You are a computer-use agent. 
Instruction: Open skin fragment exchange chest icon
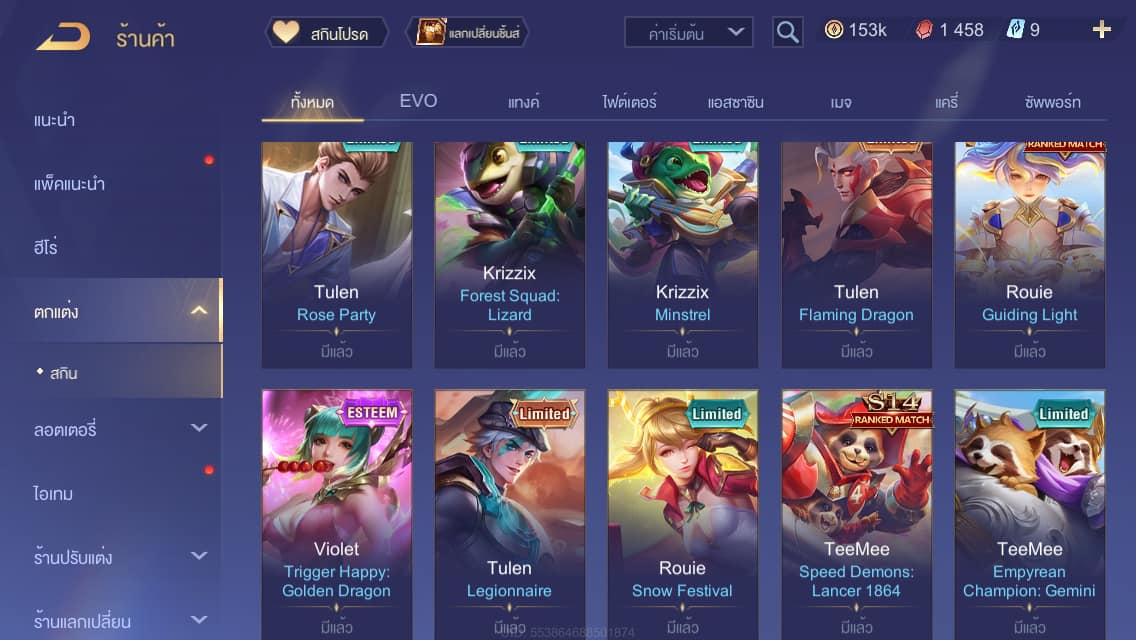430,32
